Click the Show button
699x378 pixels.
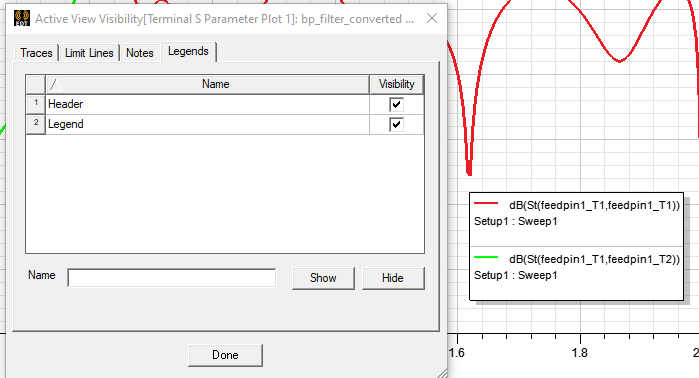[x=323, y=278]
